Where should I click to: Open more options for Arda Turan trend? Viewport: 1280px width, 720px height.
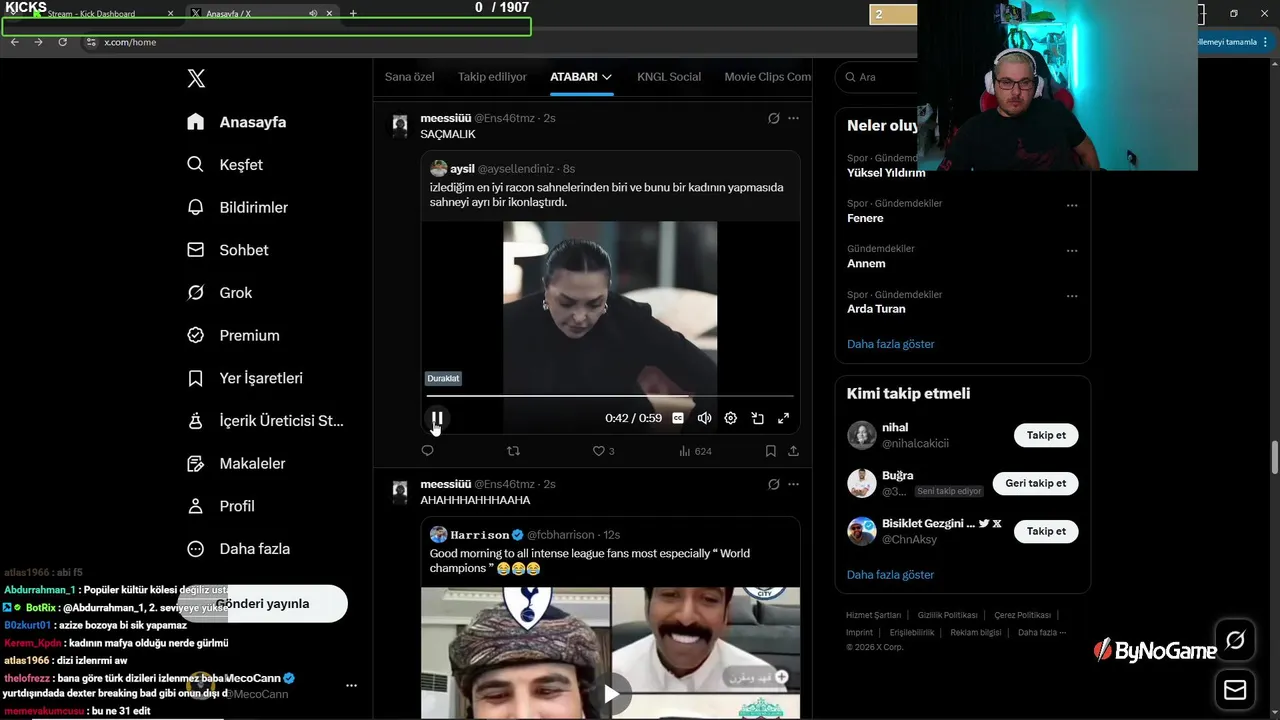1072,297
